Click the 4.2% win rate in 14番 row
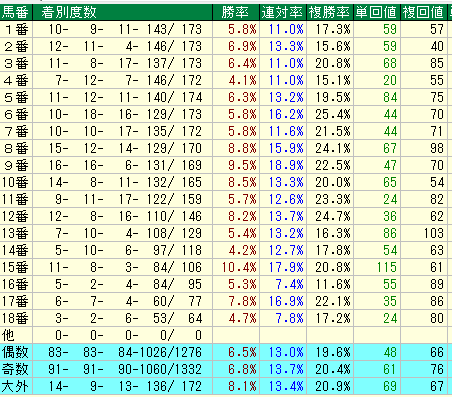Viewport: 452px width, 397px height. (242, 250)
